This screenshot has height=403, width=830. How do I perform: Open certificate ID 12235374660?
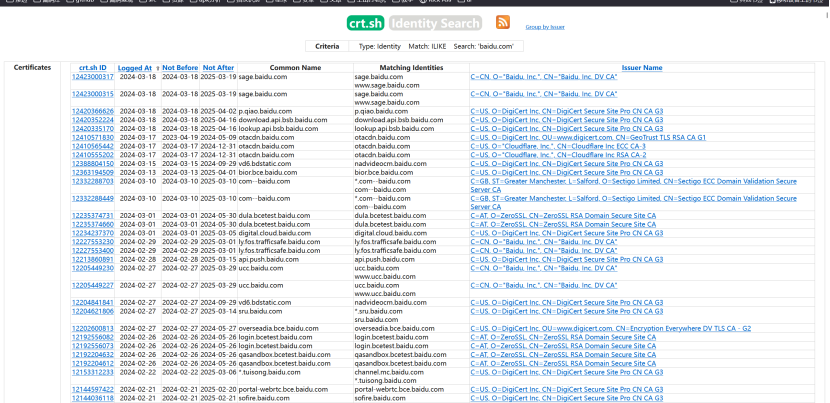pyautogui.click(x=93, y=225)
